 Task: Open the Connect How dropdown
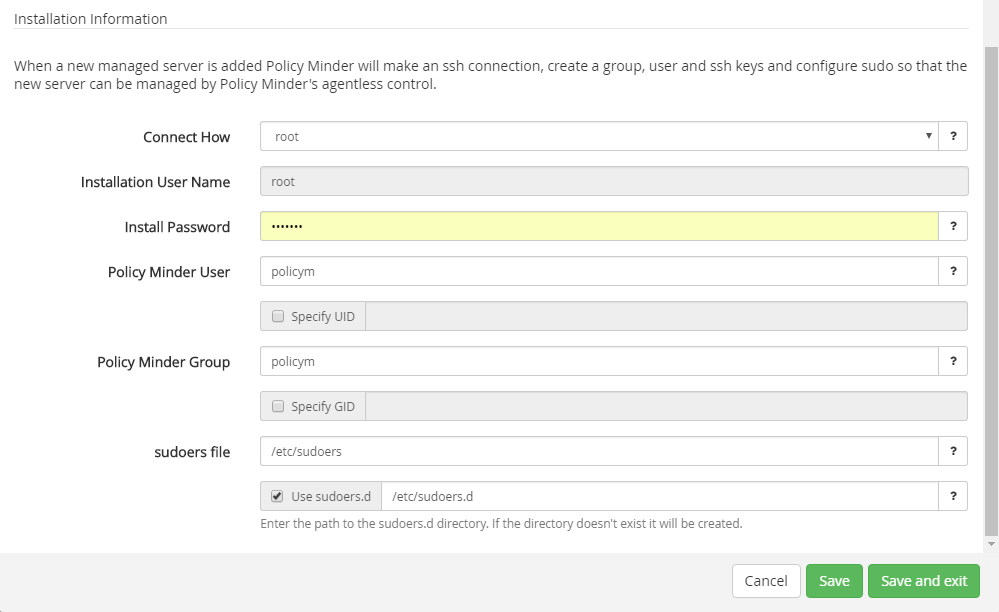click(599, 136)
